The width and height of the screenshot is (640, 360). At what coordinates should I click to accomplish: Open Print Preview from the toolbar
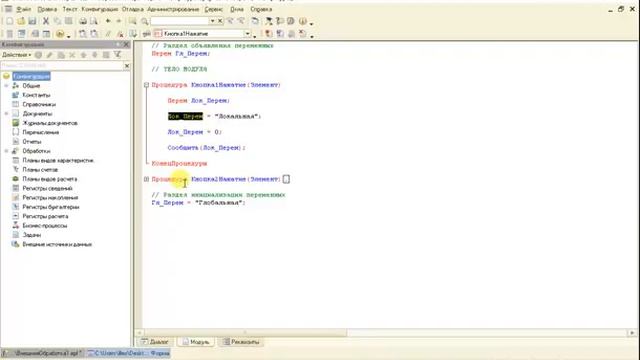tap(94, 21)
